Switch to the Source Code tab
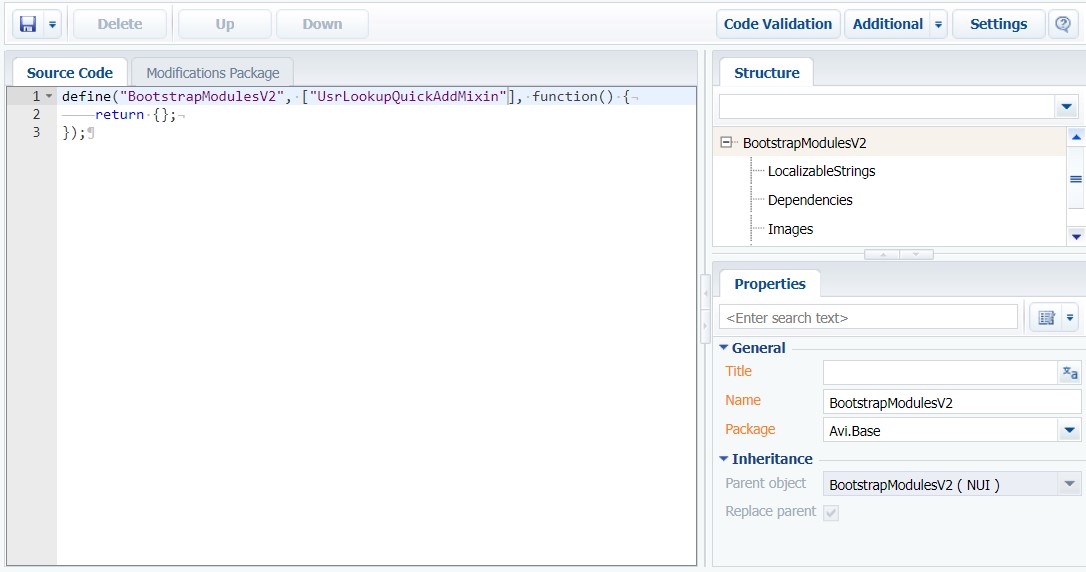Viewport: 1086px width, 572px height. pyautogui.click(x=70, y=73)
